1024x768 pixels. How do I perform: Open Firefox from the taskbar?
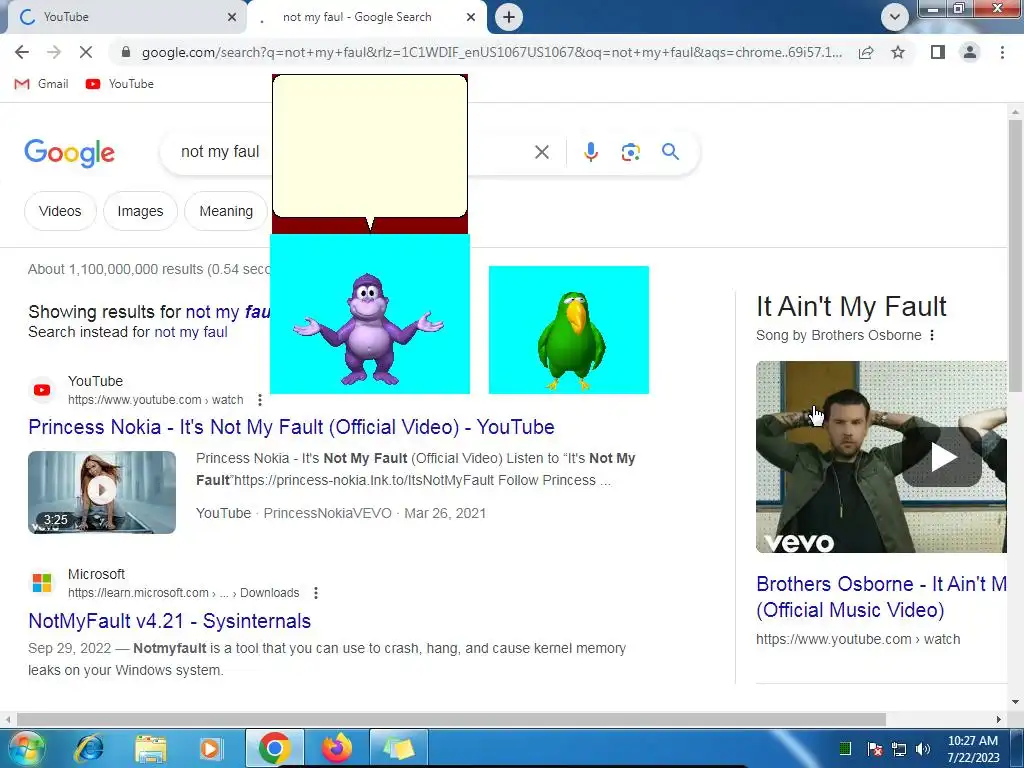tap(337, 748)
